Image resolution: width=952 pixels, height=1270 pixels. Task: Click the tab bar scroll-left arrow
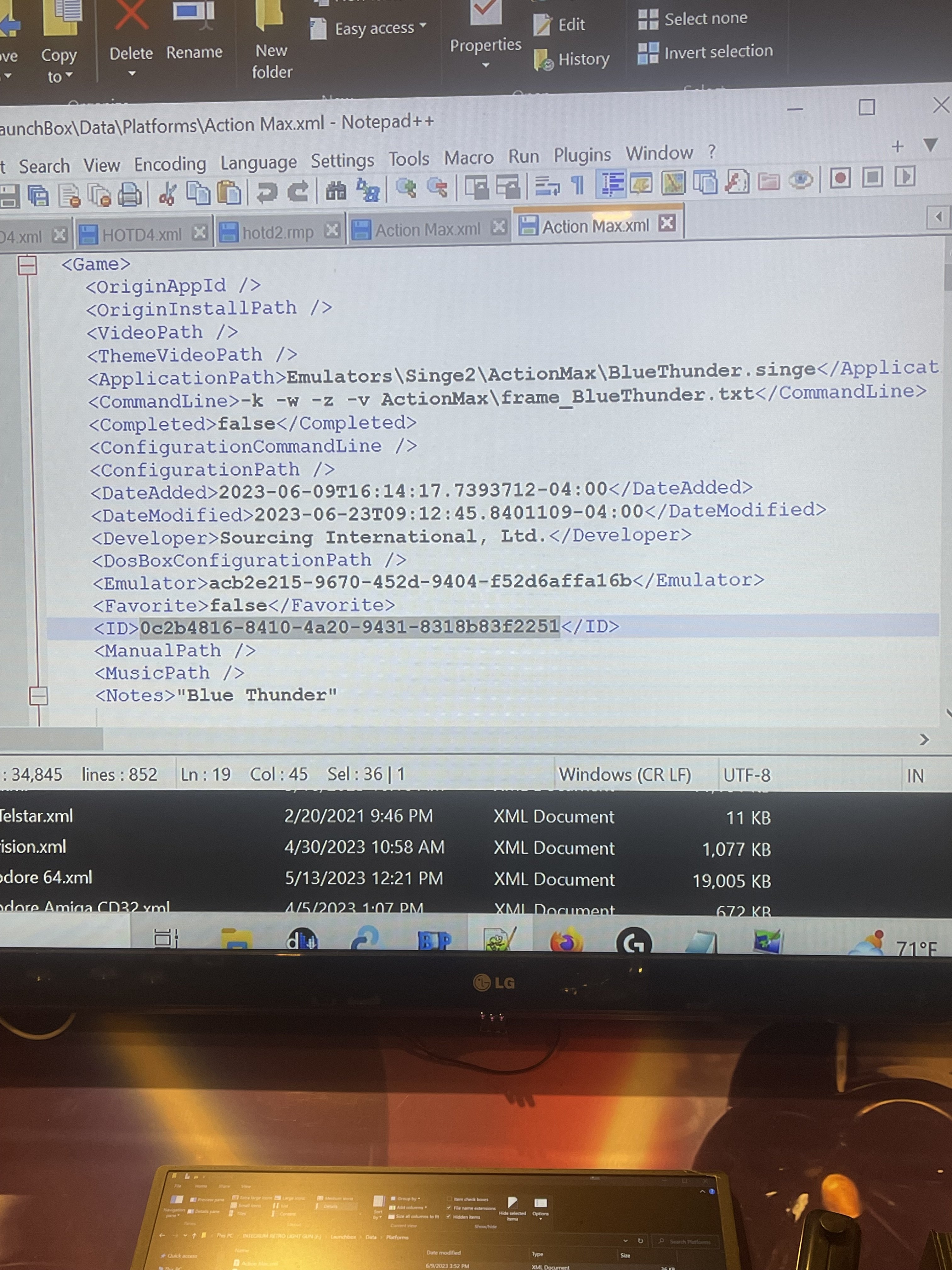click(938, 217)
